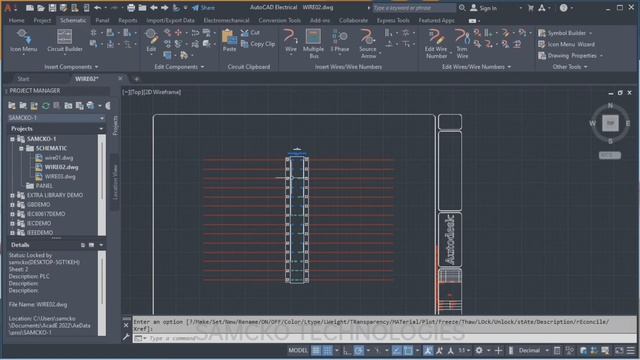This screenshot has width=640, height=360.
Task: Expand the EXTRA LIBRARY DEMO project node
Action: (x=12, y=195)
